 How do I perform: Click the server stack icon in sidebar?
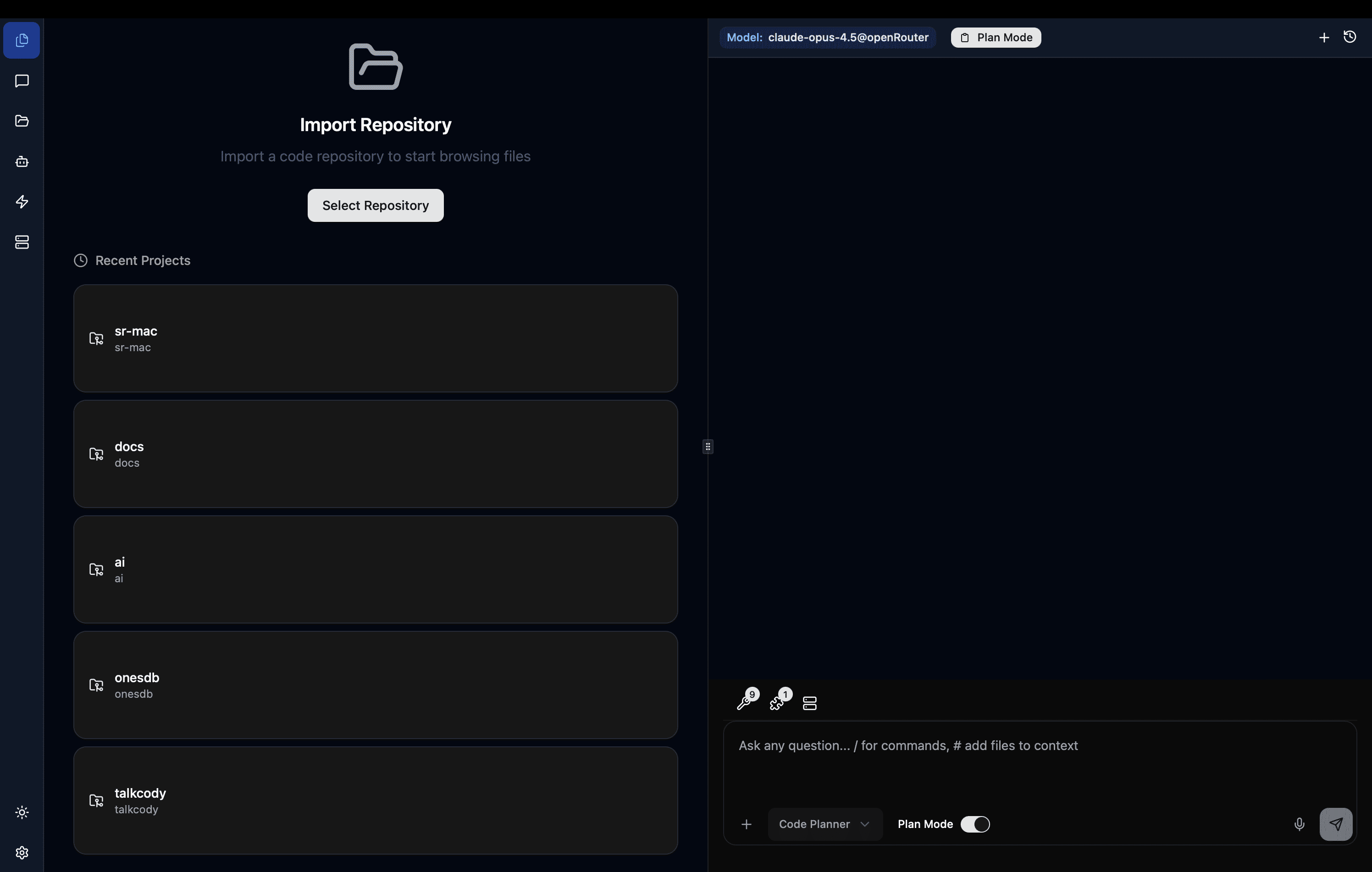click(22, 242)
